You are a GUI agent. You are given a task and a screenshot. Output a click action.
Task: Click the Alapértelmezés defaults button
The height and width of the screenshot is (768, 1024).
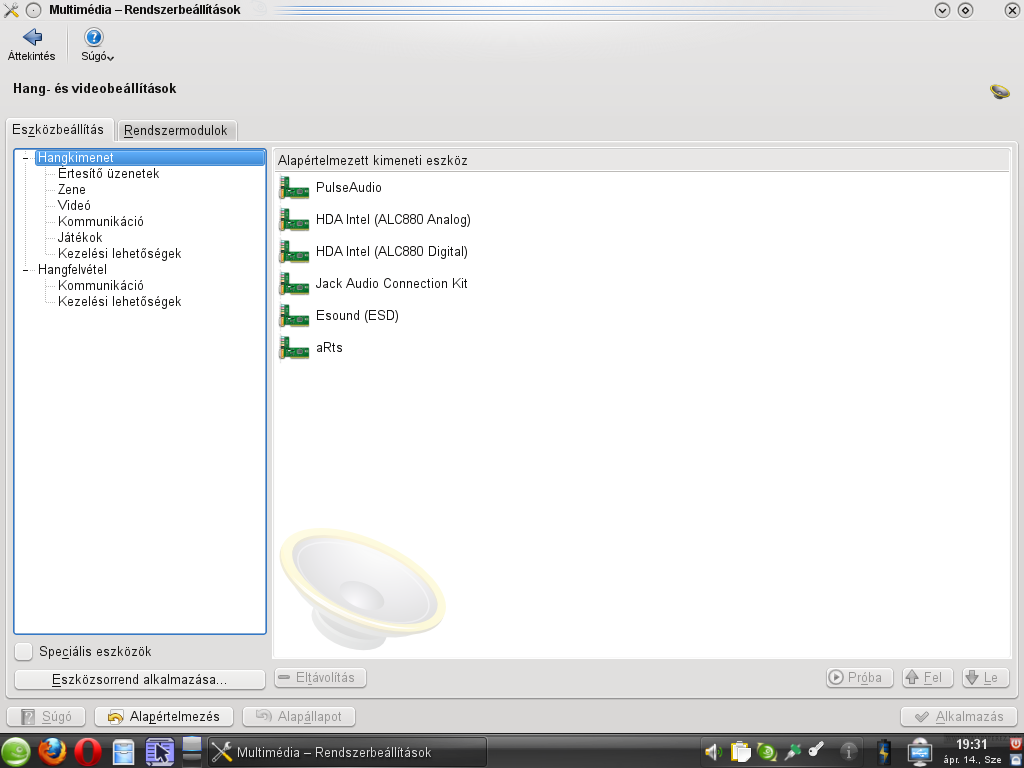click(164, 716)
